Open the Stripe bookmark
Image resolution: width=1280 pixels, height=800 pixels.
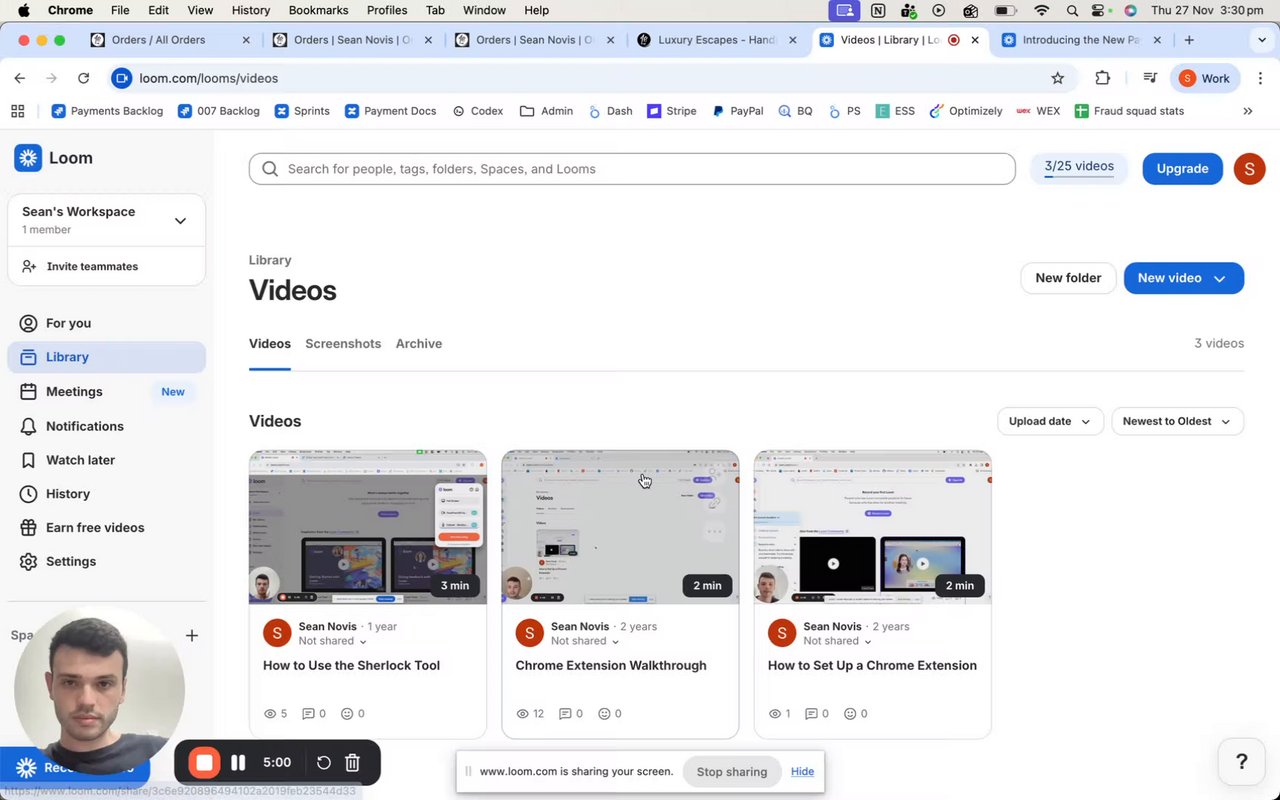[672, 111]
